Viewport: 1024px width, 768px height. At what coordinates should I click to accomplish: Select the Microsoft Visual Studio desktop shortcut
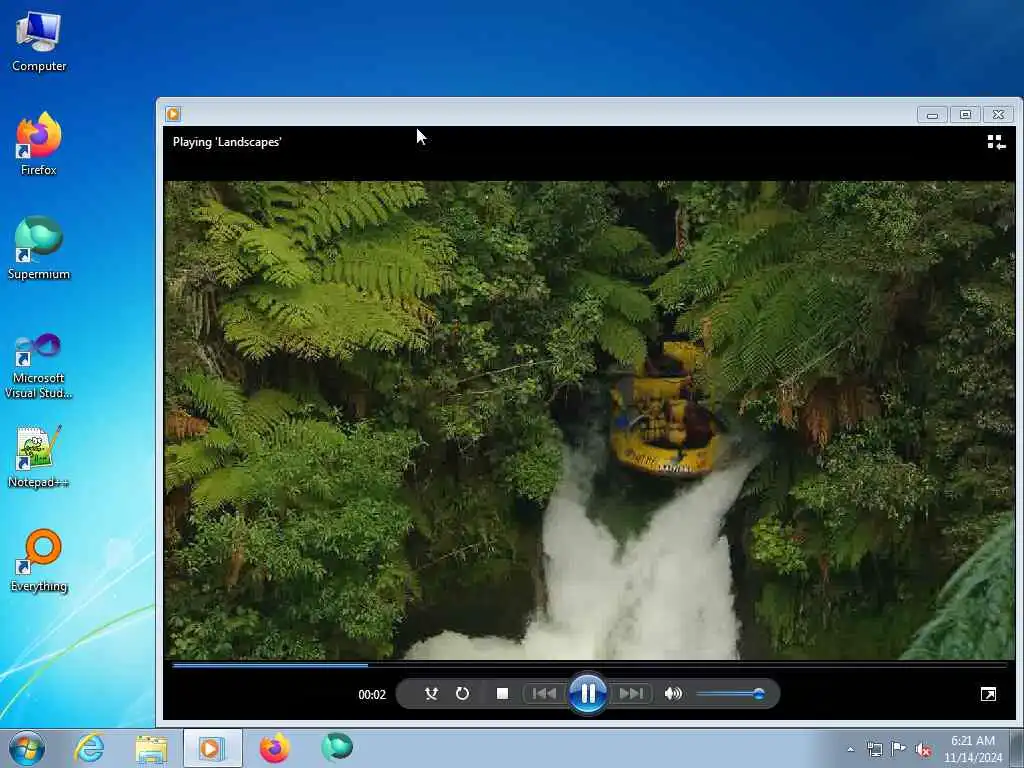(39, 366)
